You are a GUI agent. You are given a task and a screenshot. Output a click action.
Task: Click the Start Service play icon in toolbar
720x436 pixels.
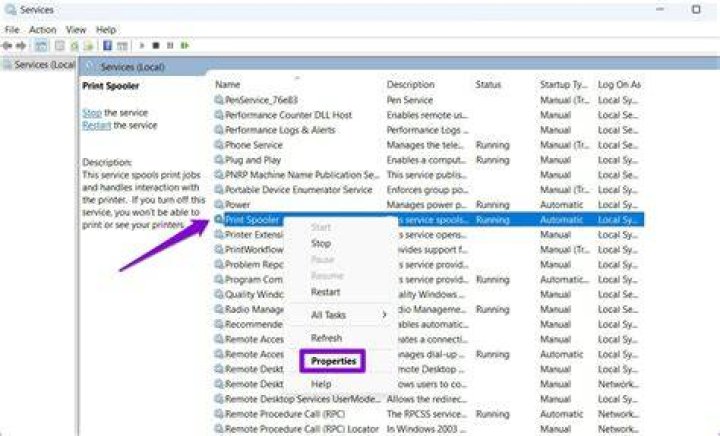point(142,45)
